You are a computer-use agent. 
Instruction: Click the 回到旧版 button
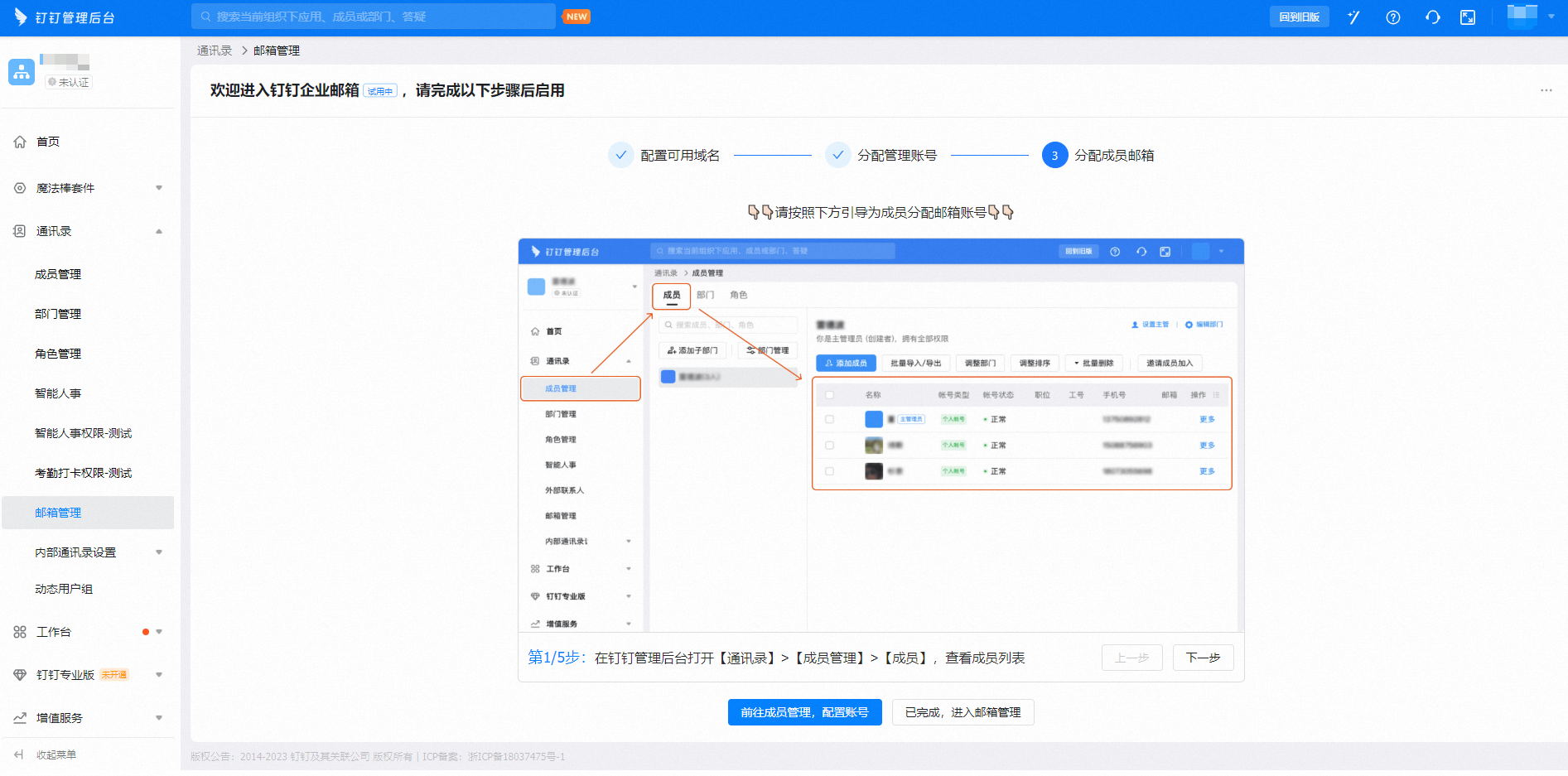tap(1299, 17)
